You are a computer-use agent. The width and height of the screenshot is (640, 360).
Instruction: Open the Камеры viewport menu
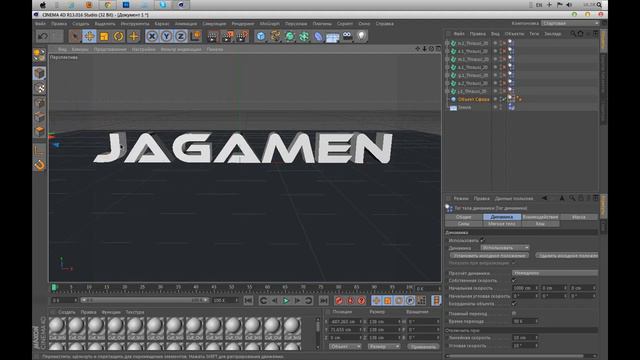click(x=80, y=49)
